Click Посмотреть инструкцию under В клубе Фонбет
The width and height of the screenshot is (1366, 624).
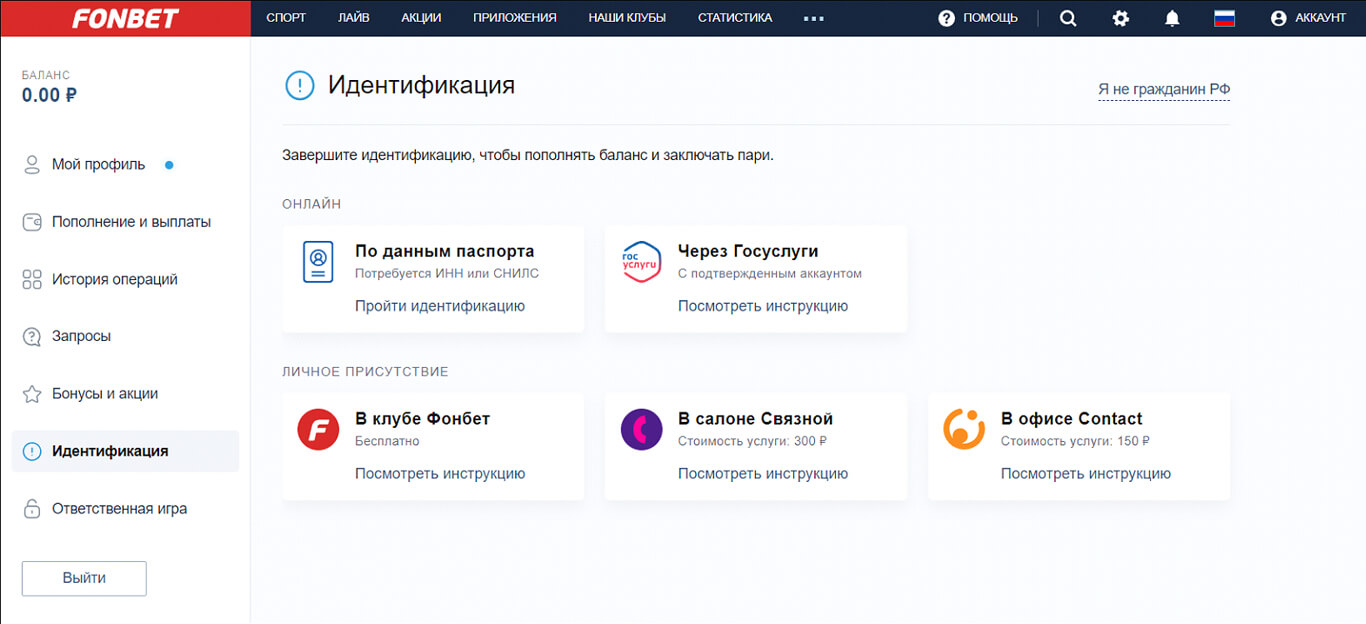coord(440,474)
